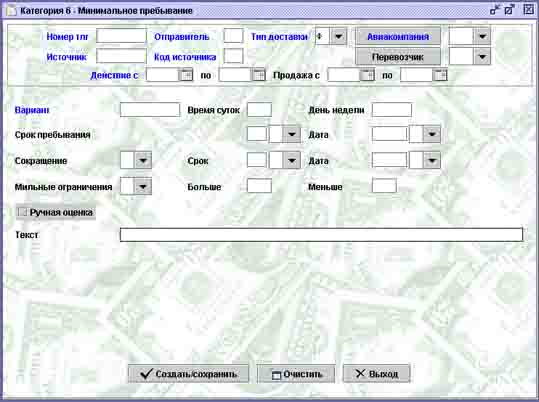
Task: Click the iconify icon in title bar
Action: [495, 10]
